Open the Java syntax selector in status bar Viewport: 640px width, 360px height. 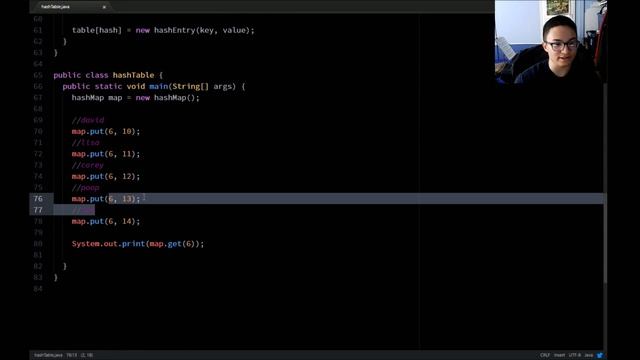[589, 355]
